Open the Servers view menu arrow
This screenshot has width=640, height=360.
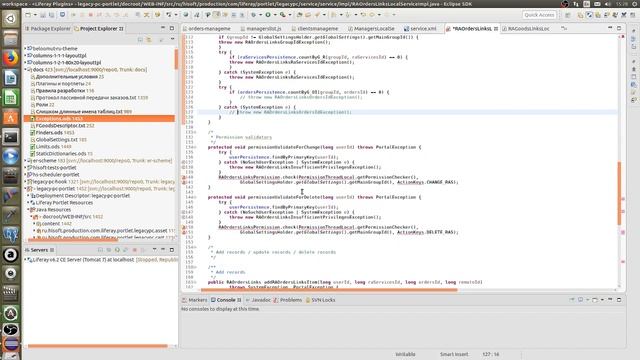click(x=154, y=250)
